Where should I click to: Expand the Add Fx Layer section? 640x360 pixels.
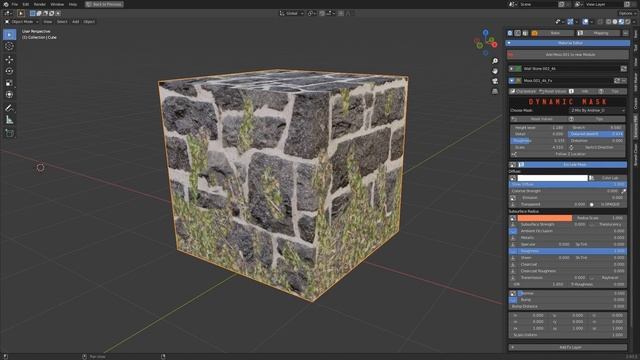[x=568, y=347]
